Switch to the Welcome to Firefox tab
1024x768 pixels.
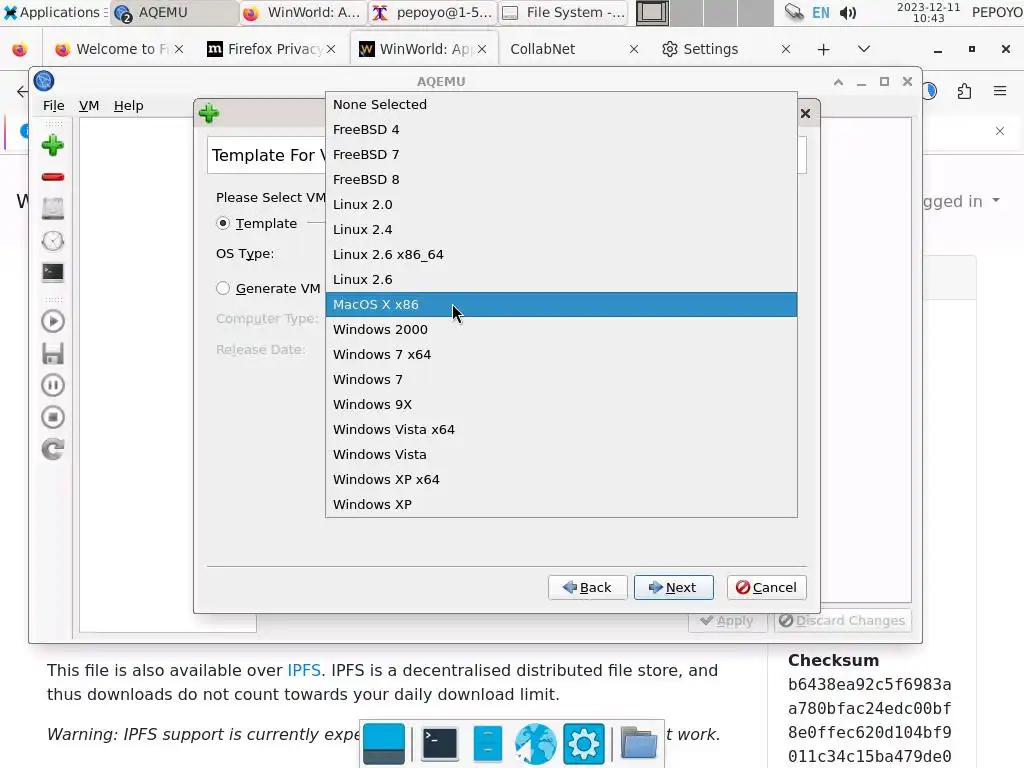point(117,49)
